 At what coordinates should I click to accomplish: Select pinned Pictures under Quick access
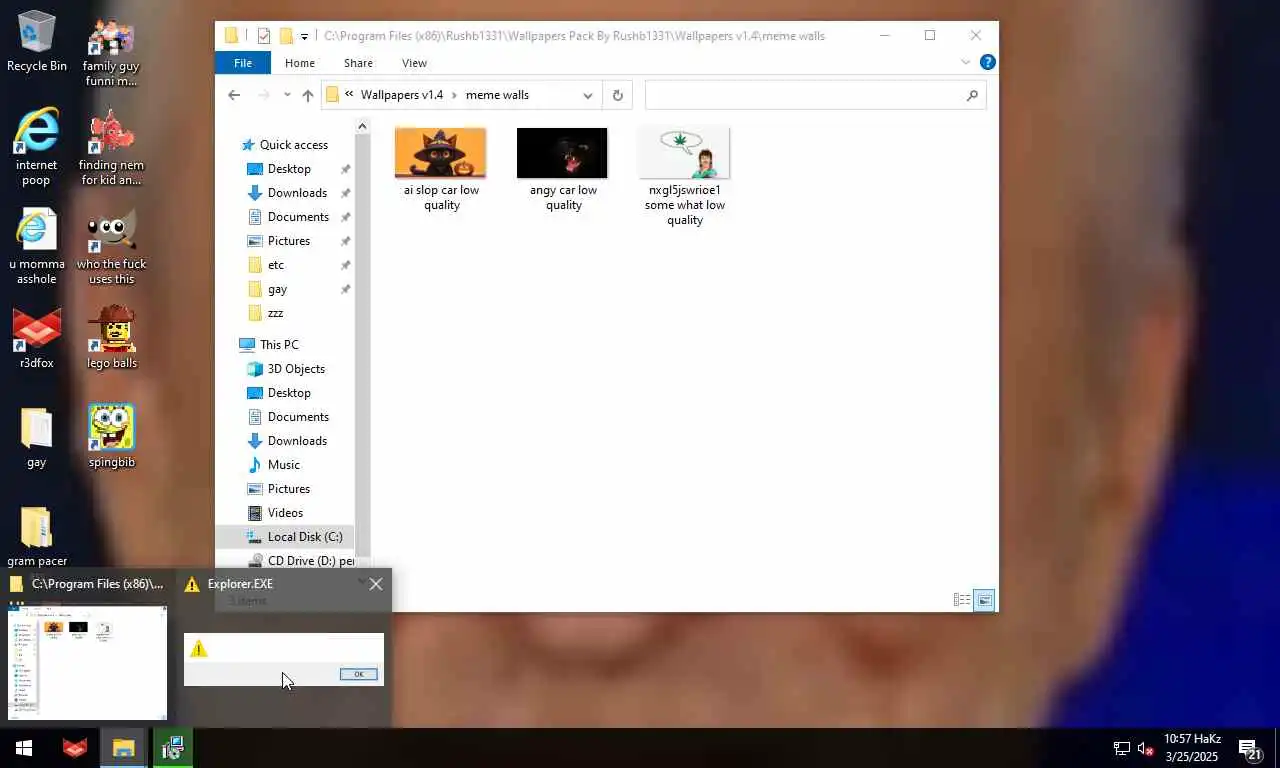(289, 241)
